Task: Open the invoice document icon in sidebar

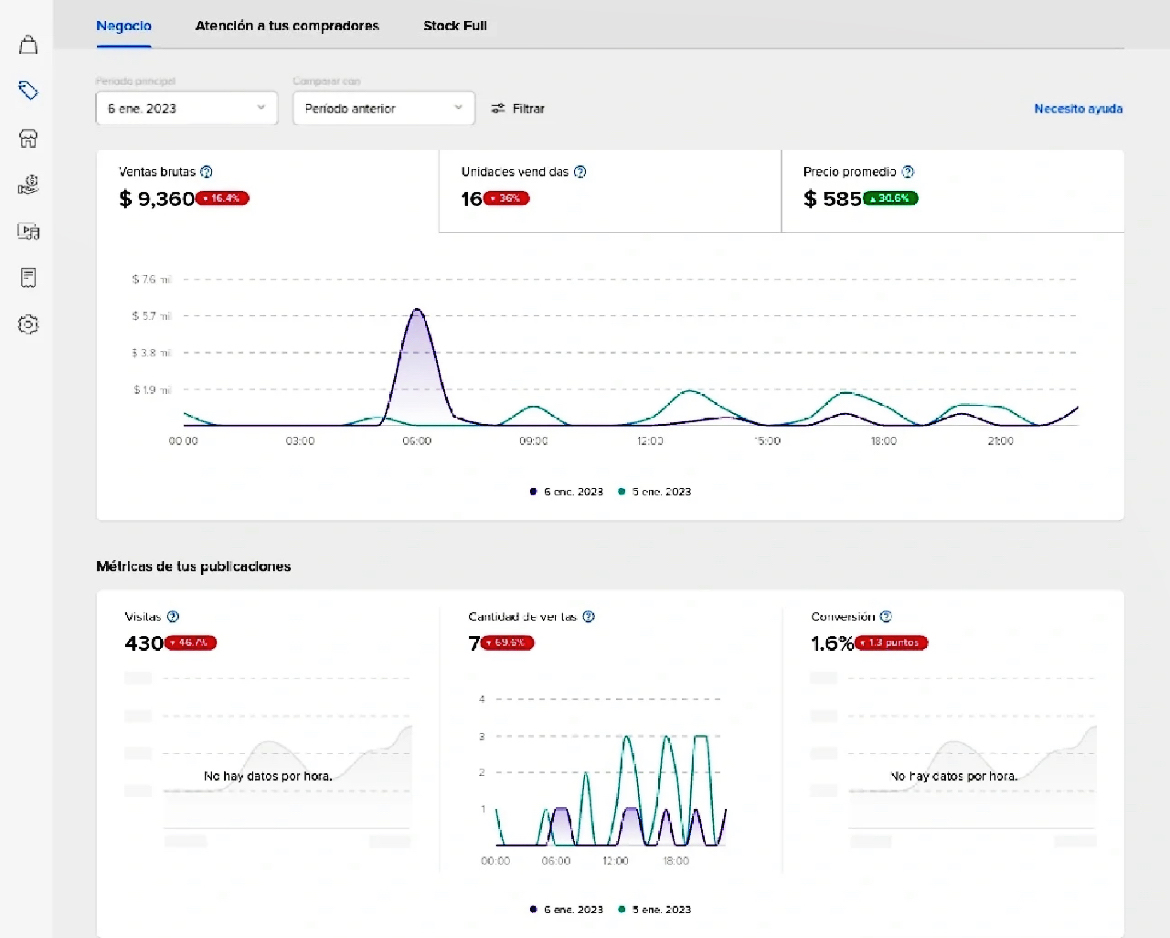Action: pos(28,278)
